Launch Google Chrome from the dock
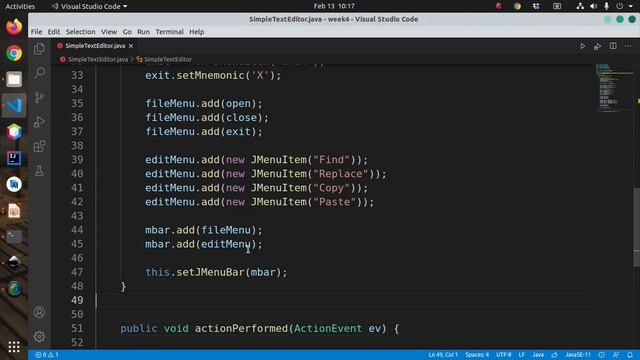Screen dimensions: 640x360 click(x=14, y=53)
